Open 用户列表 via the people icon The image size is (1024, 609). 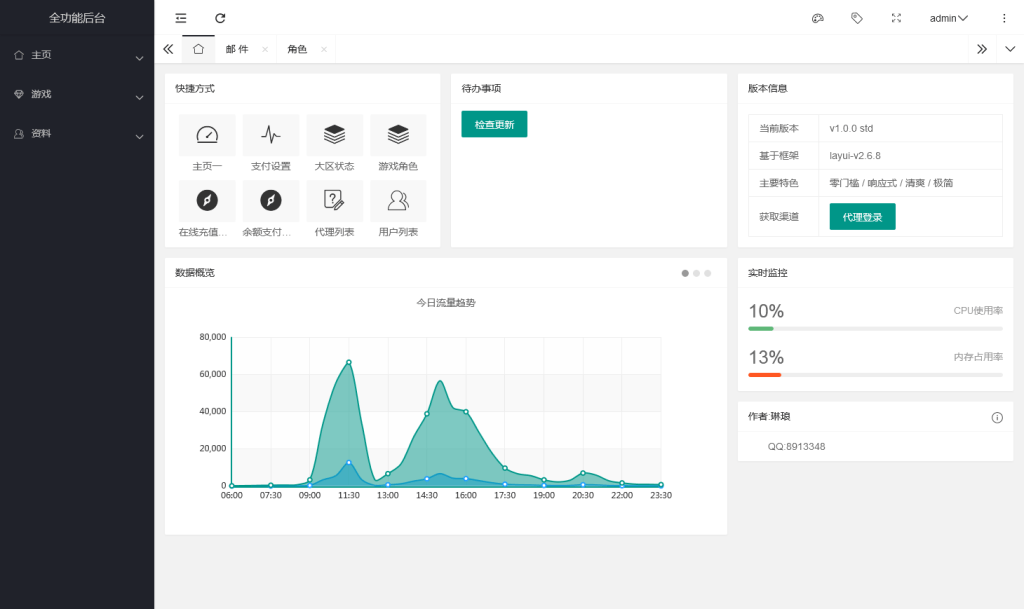click(398, 201)
